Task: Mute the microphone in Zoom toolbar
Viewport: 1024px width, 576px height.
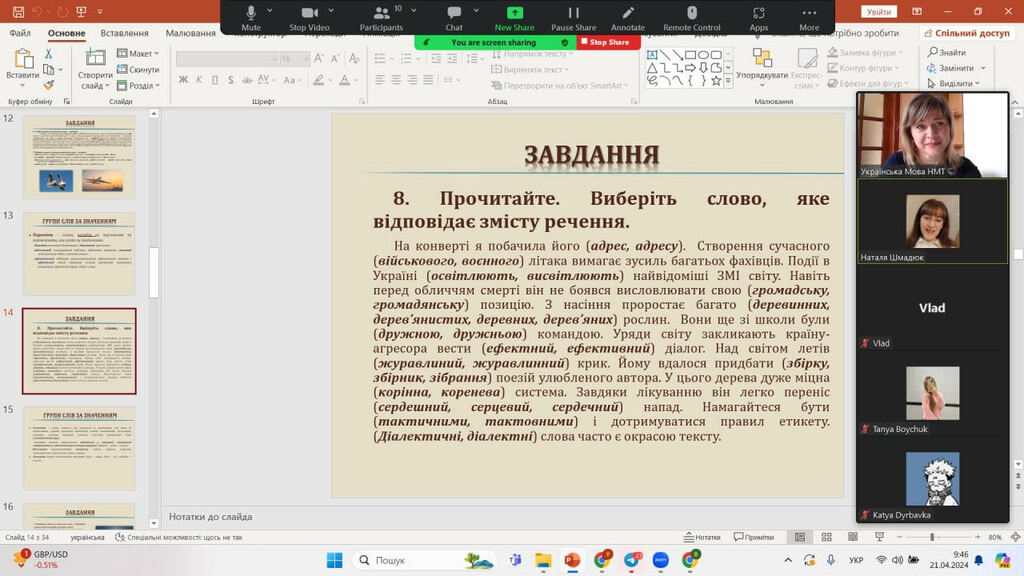Action: pos(251,13)
